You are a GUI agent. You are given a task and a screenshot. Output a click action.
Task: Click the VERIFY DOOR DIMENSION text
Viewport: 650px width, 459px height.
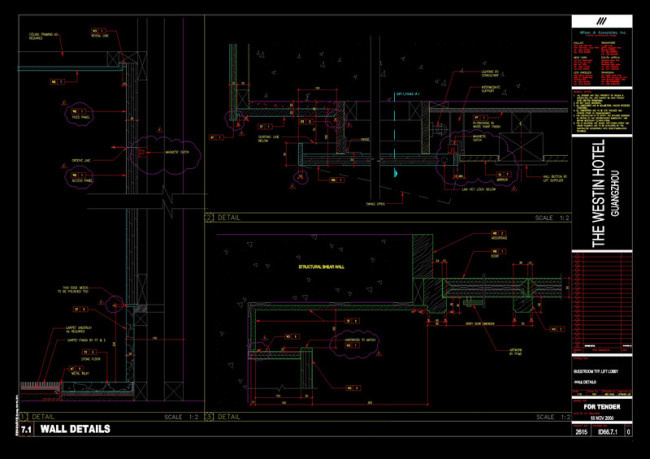coord(480,323)
